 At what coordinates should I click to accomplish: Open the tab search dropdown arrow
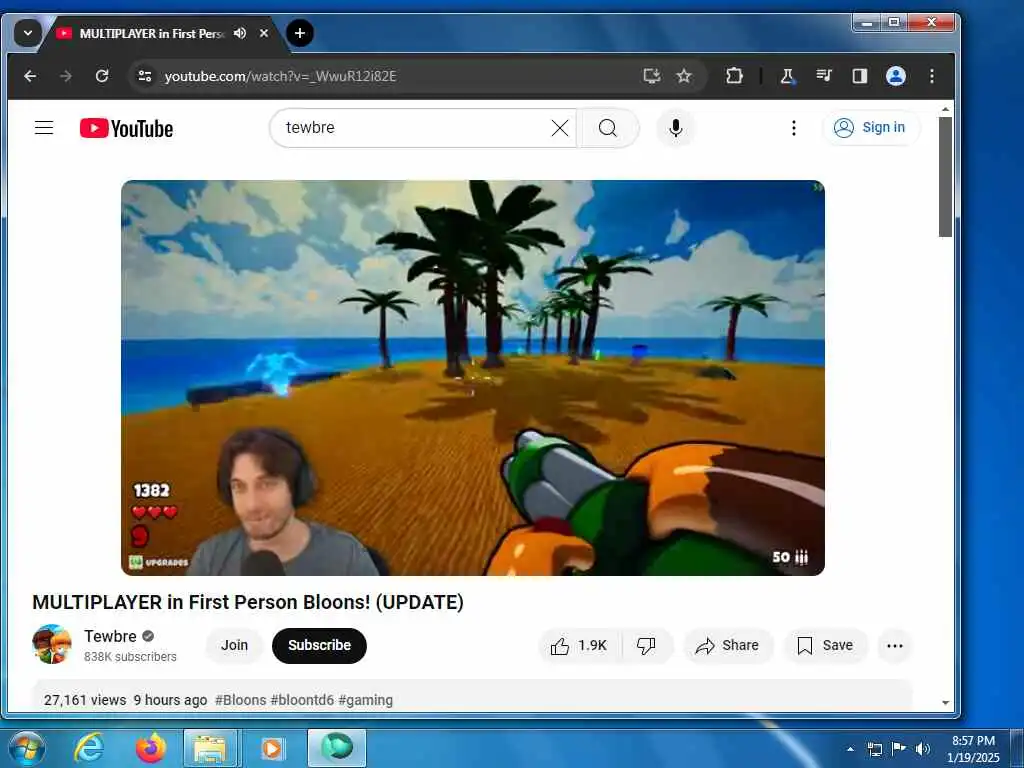pos(27,33)
